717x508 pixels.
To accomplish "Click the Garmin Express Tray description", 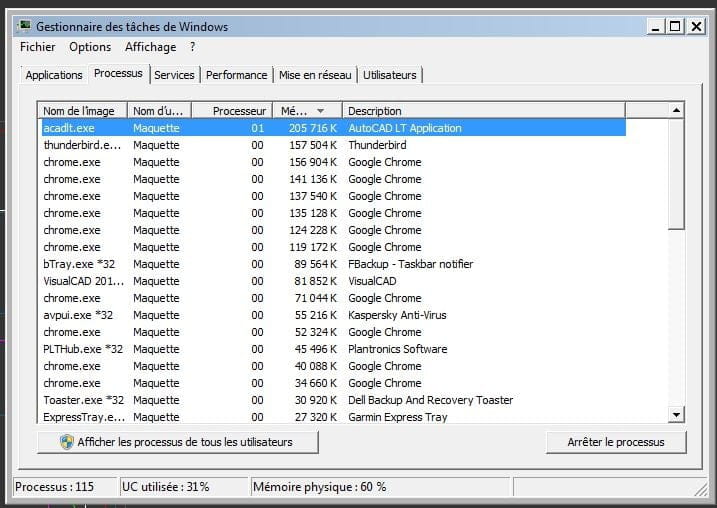I will [x=397, y=417].
